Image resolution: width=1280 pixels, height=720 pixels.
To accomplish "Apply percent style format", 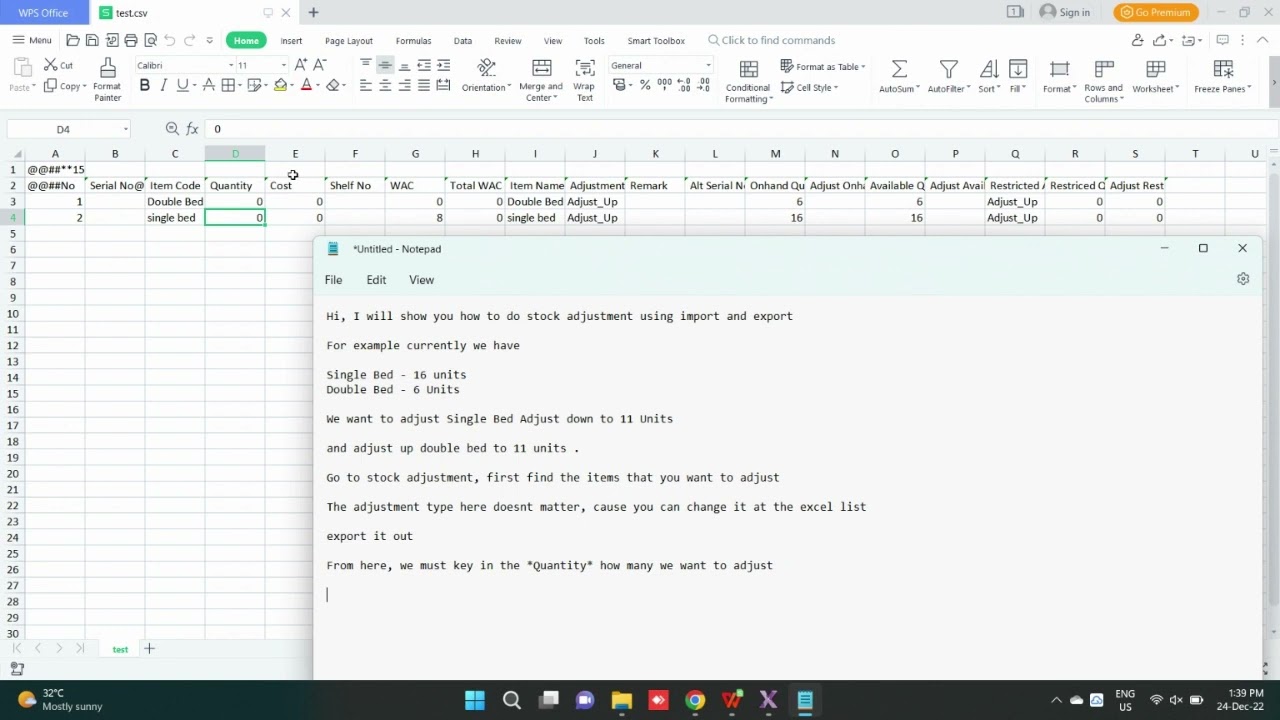I will pyautogui.click(x=645, y=86).
